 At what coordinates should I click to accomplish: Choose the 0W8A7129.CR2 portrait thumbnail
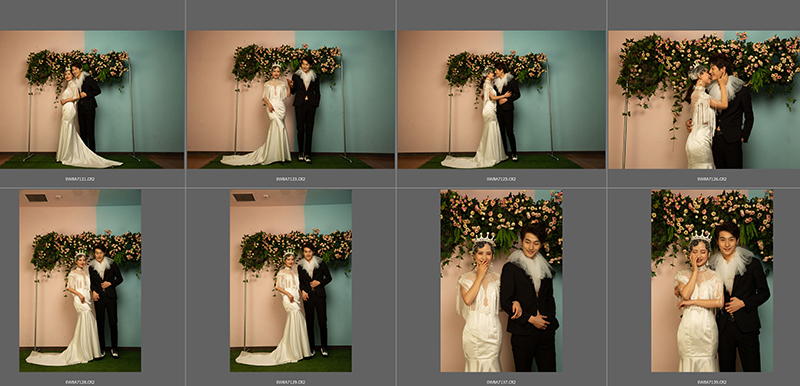291,281
